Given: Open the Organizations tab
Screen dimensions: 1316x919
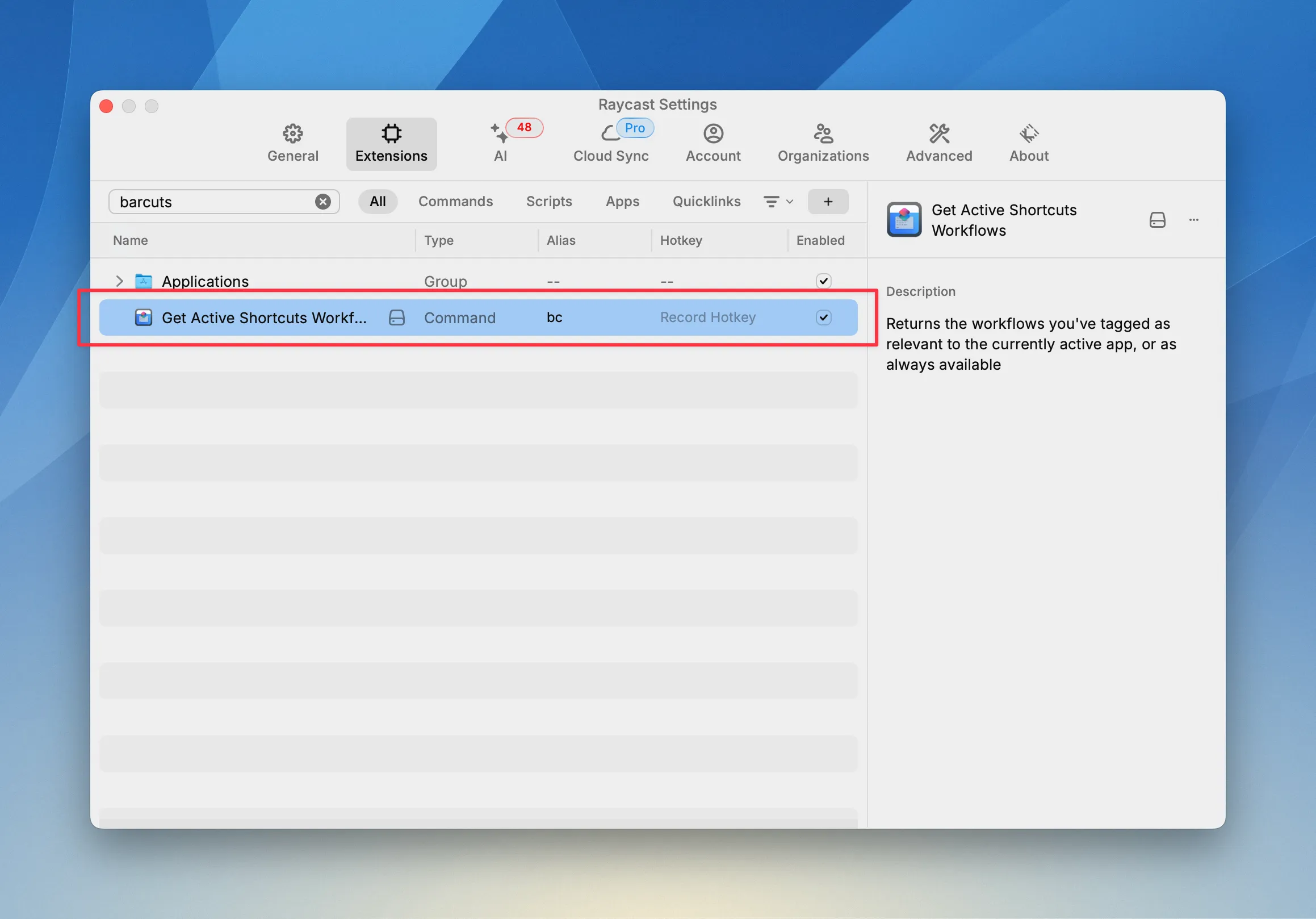Looking at the screenshot, I should (823, 143).
